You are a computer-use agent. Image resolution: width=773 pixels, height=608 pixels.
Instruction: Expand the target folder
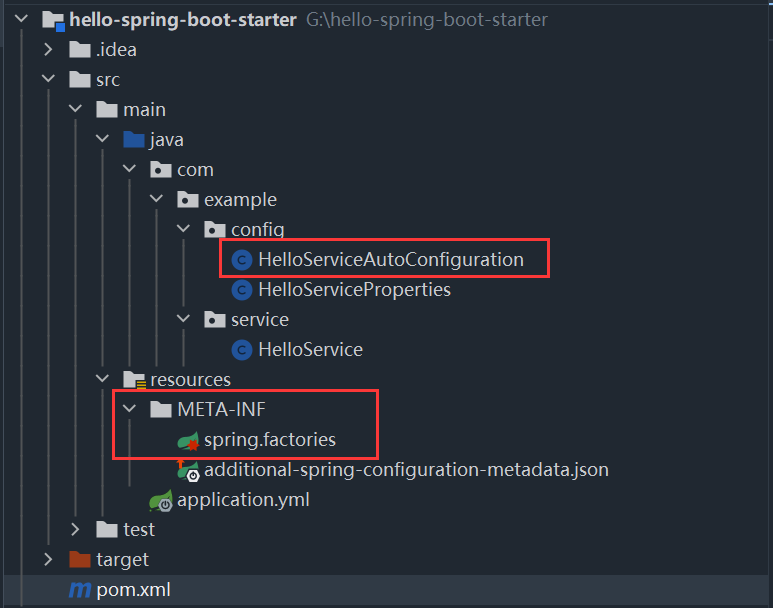pos(48,560)
